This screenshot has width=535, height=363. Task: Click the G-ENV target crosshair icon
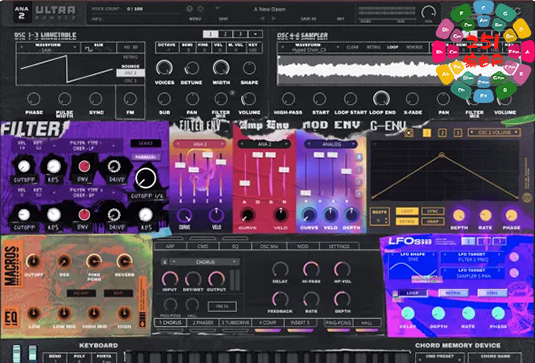tap(409, 132)
